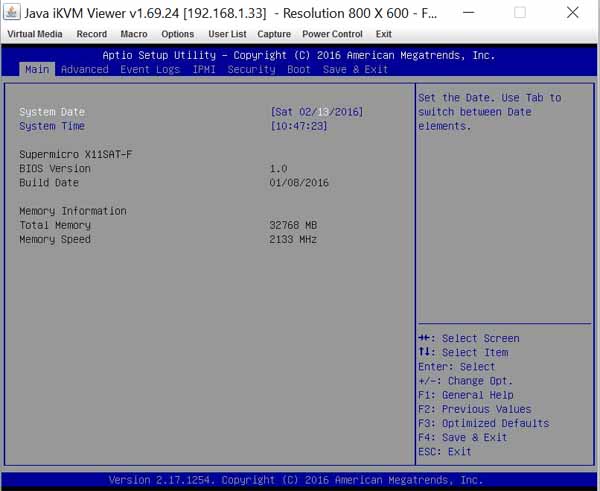Switch to the Boot tab

point(299,69)
